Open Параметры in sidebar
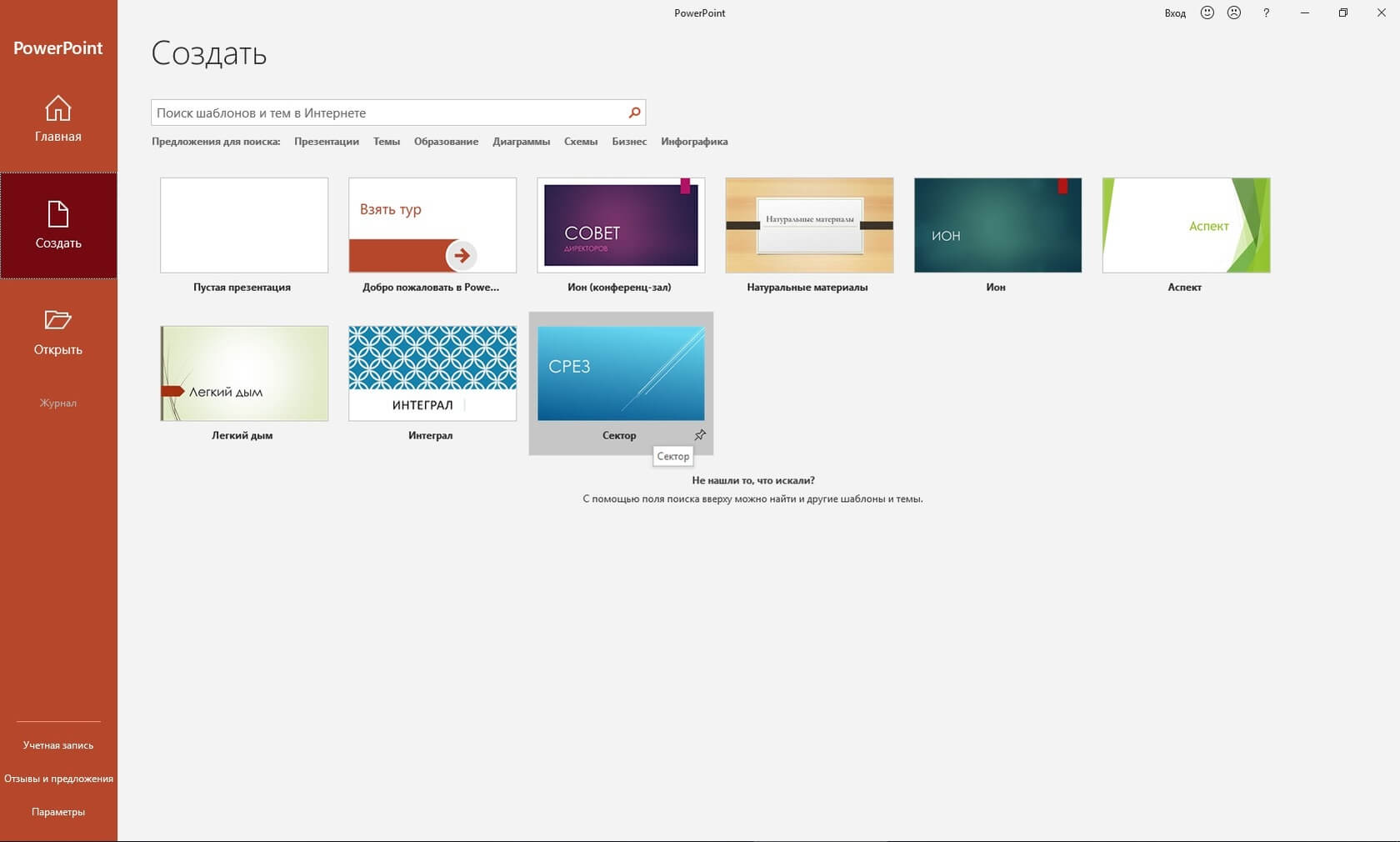This screenshot has height=842, width=1400. click(x=58, y=812)
